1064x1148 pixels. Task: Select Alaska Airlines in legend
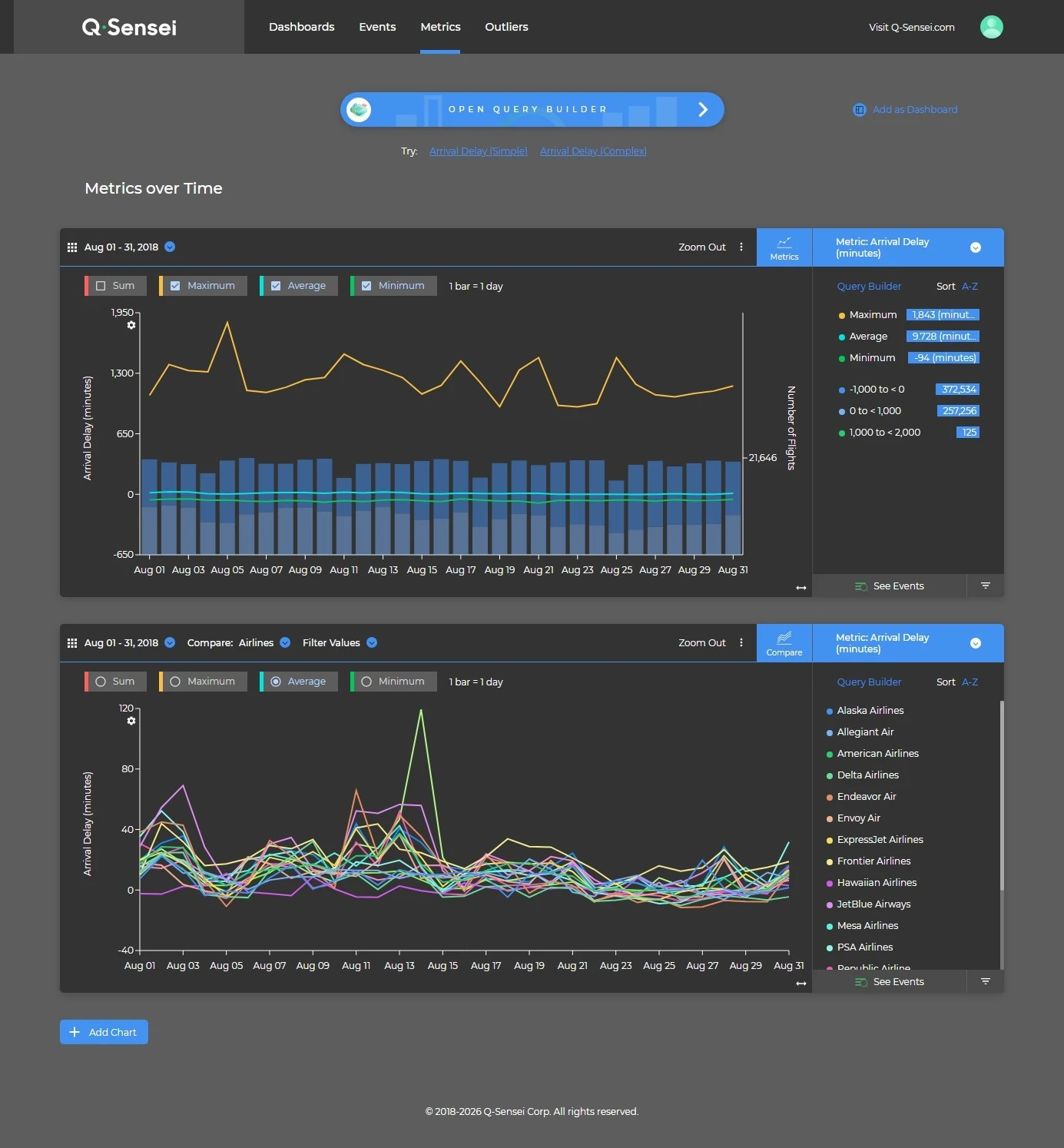(870, 711)
